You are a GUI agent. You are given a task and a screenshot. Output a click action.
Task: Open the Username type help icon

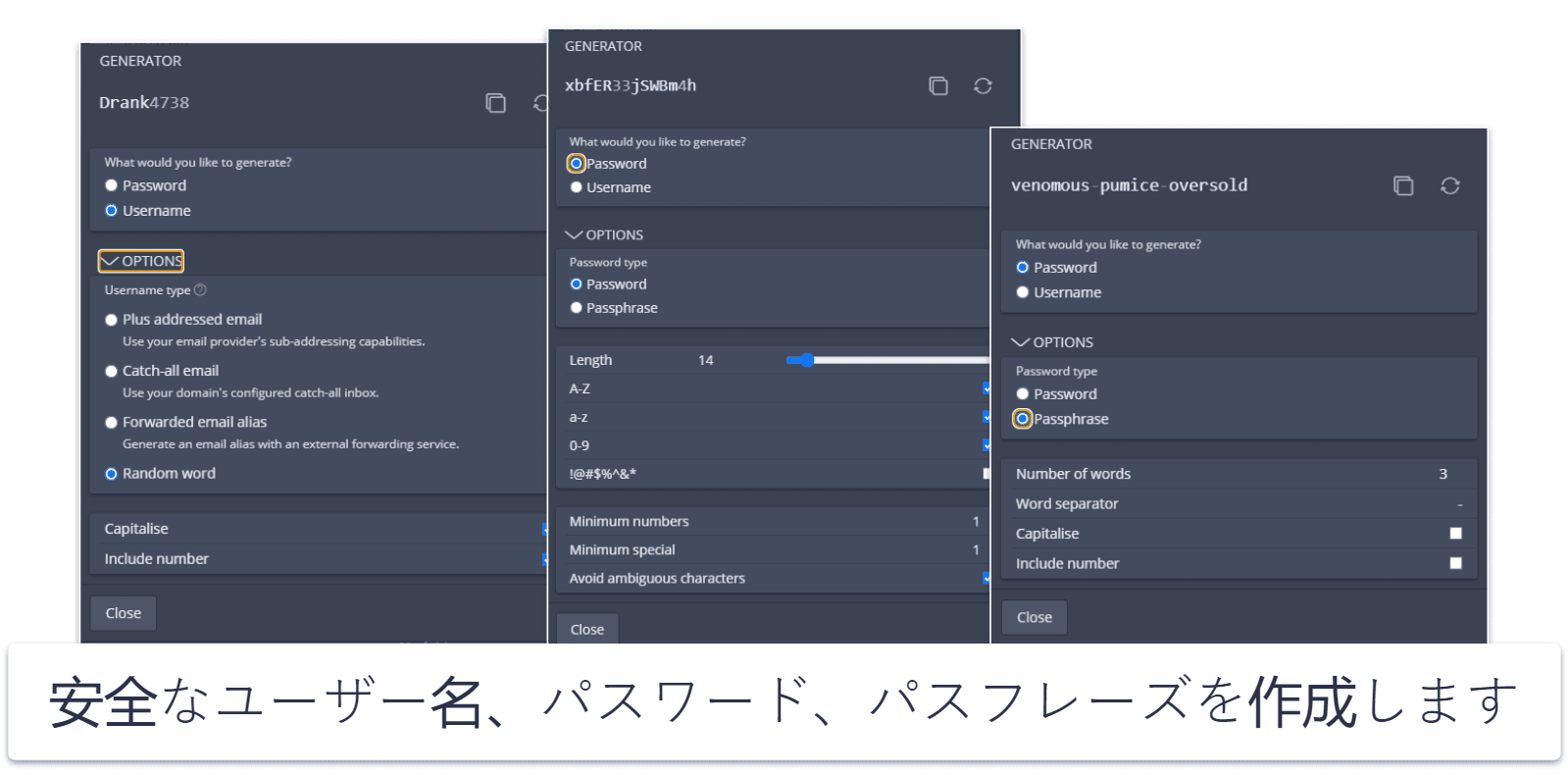[200, 290]
